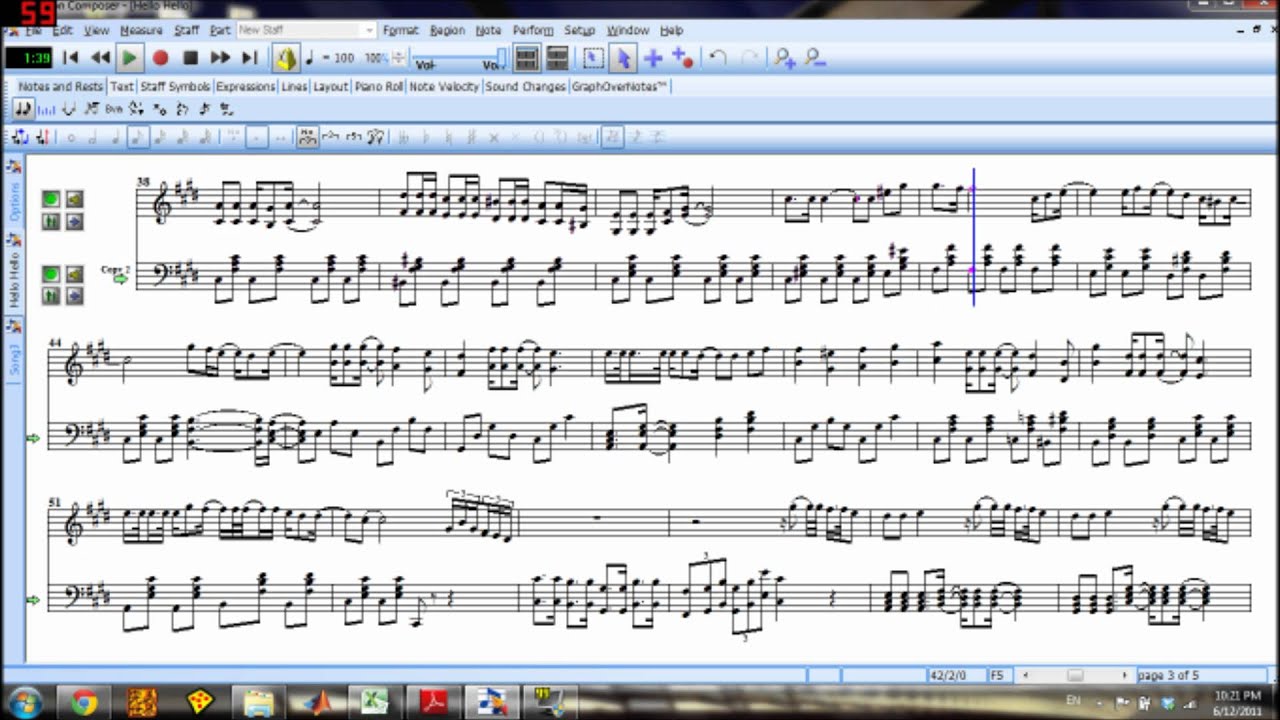Jump to the song beginning
1280x720 pixels.
[71, 58]
